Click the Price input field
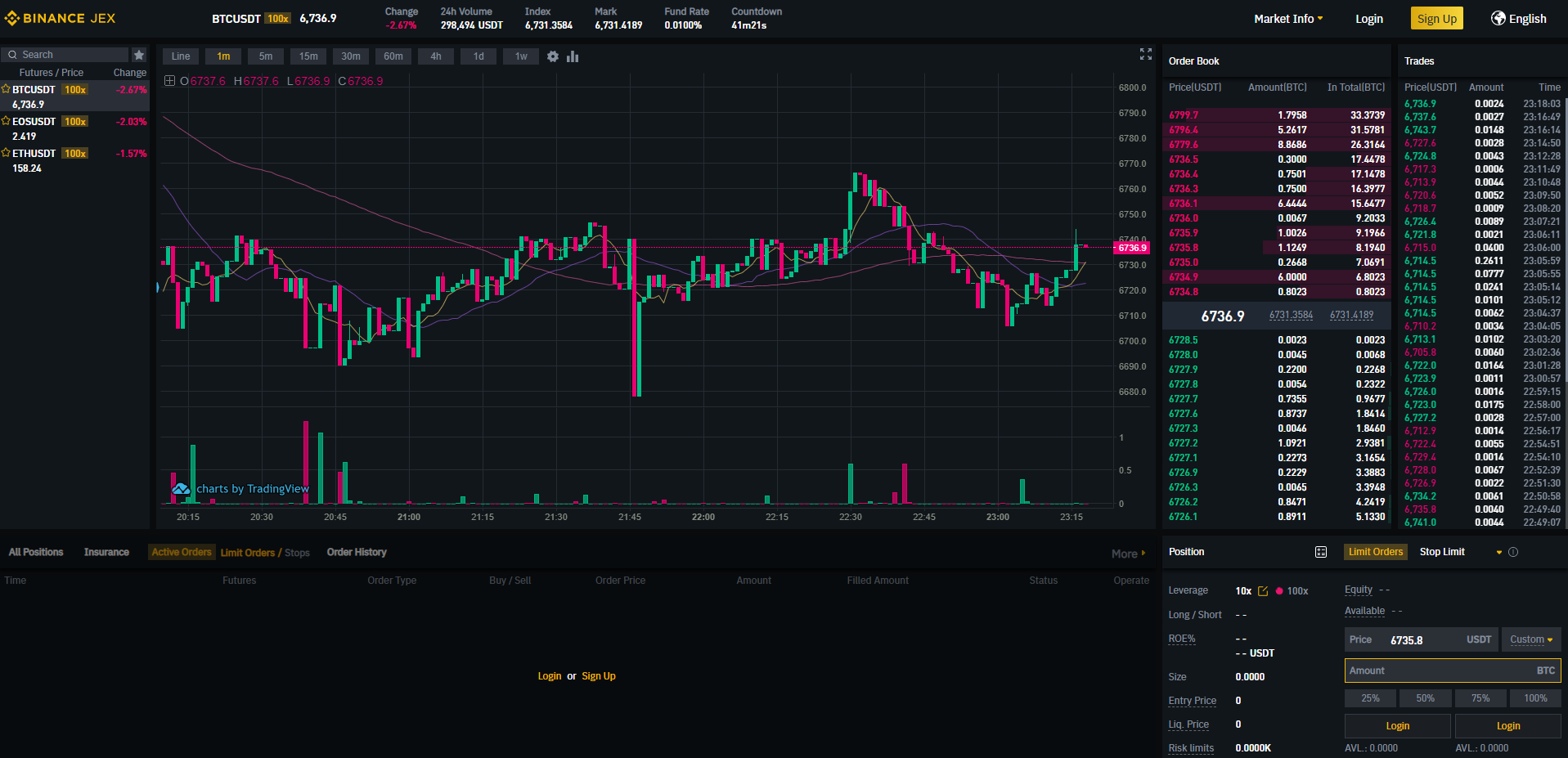The image size is (1568, 758). pos(1422,639)
